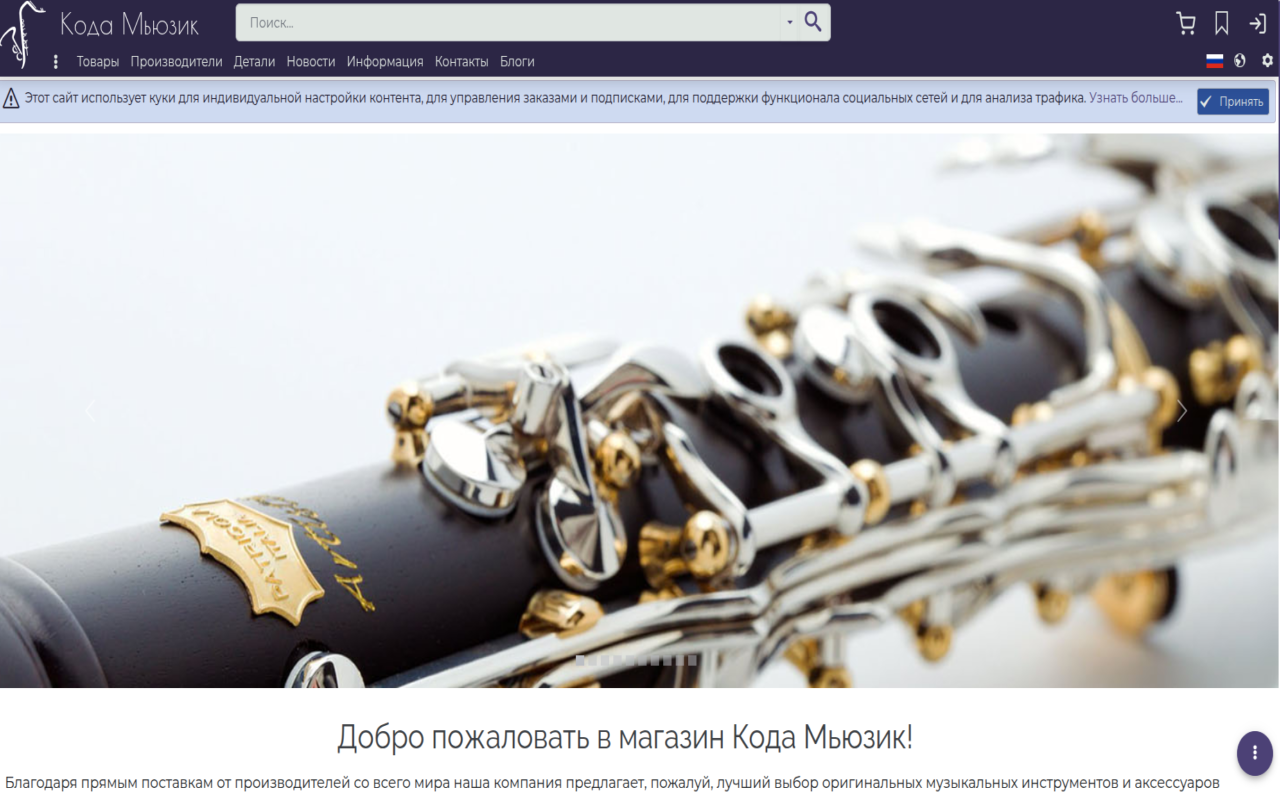Open the settings gear icon

pos(1267,61)
